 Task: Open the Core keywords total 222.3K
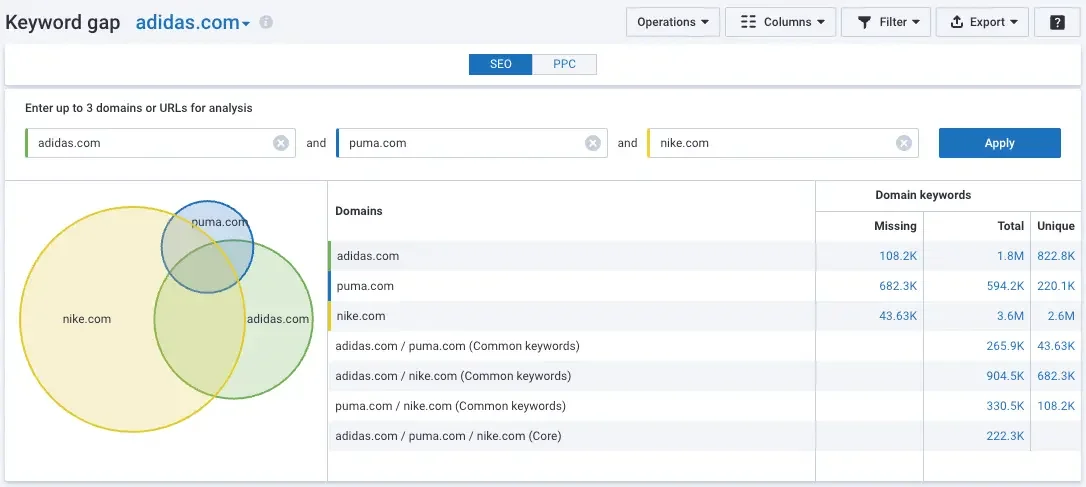click(x=1005, y=436)
